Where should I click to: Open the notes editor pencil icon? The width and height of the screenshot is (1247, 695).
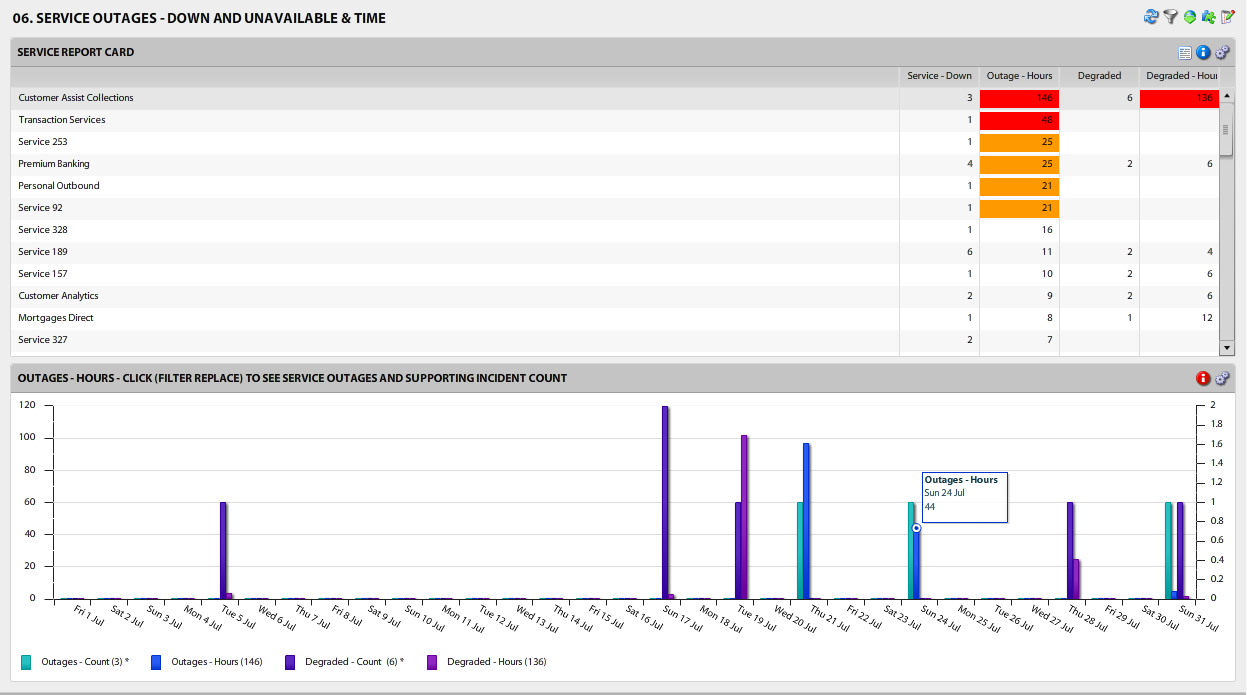click(1226, 16)
